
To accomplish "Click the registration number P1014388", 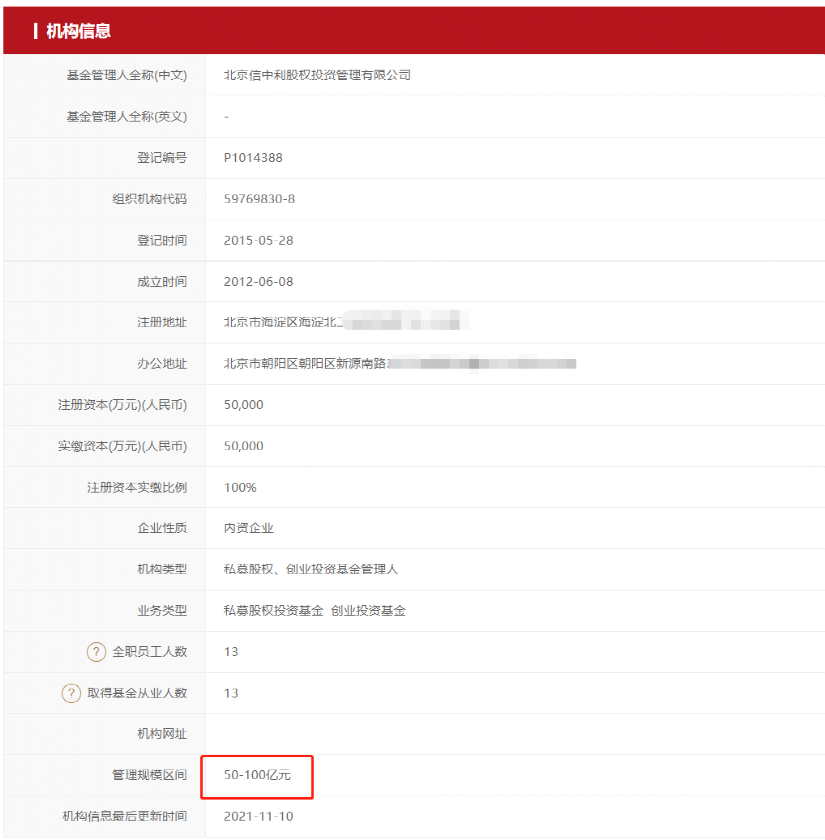I will click(253, 158).
